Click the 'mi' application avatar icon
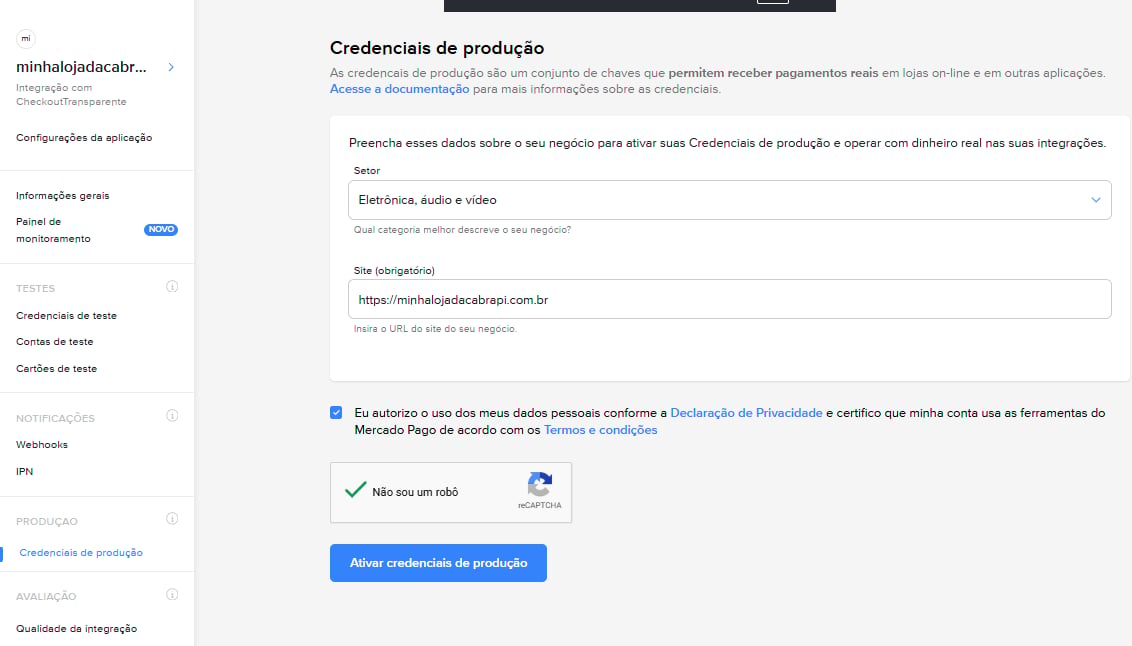 click(x=25, y=38)
